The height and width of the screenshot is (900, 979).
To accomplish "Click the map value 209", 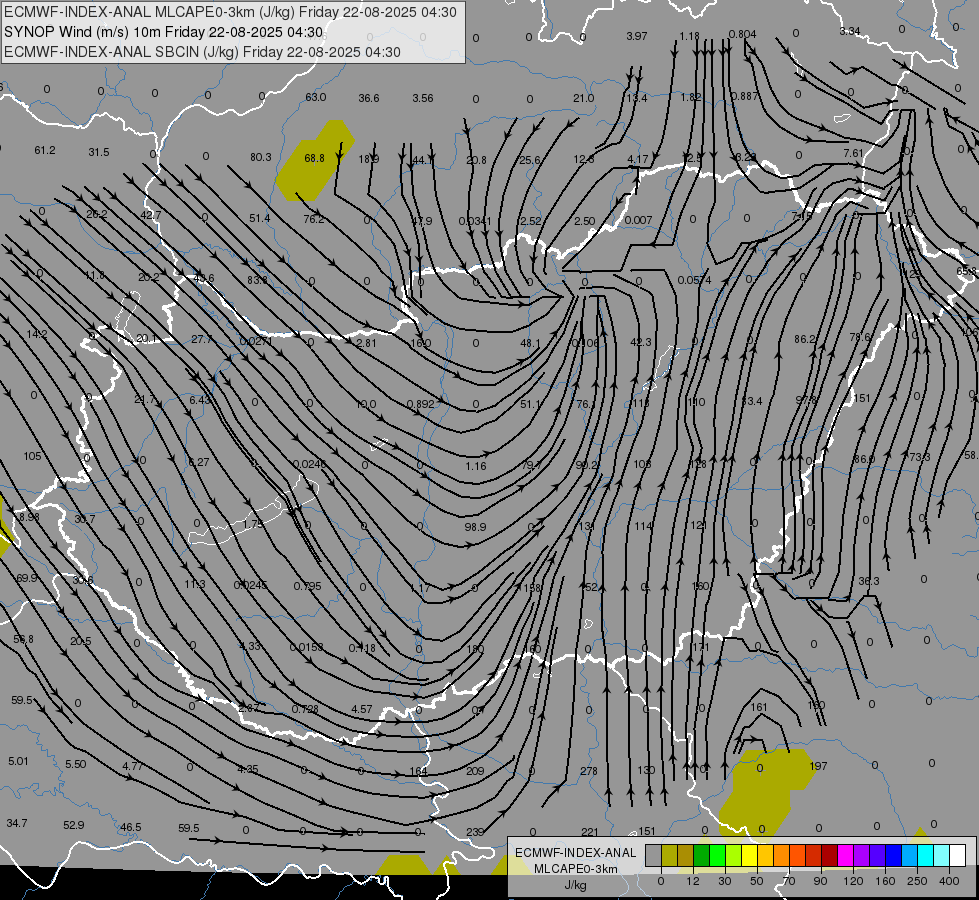I will 475,771.
